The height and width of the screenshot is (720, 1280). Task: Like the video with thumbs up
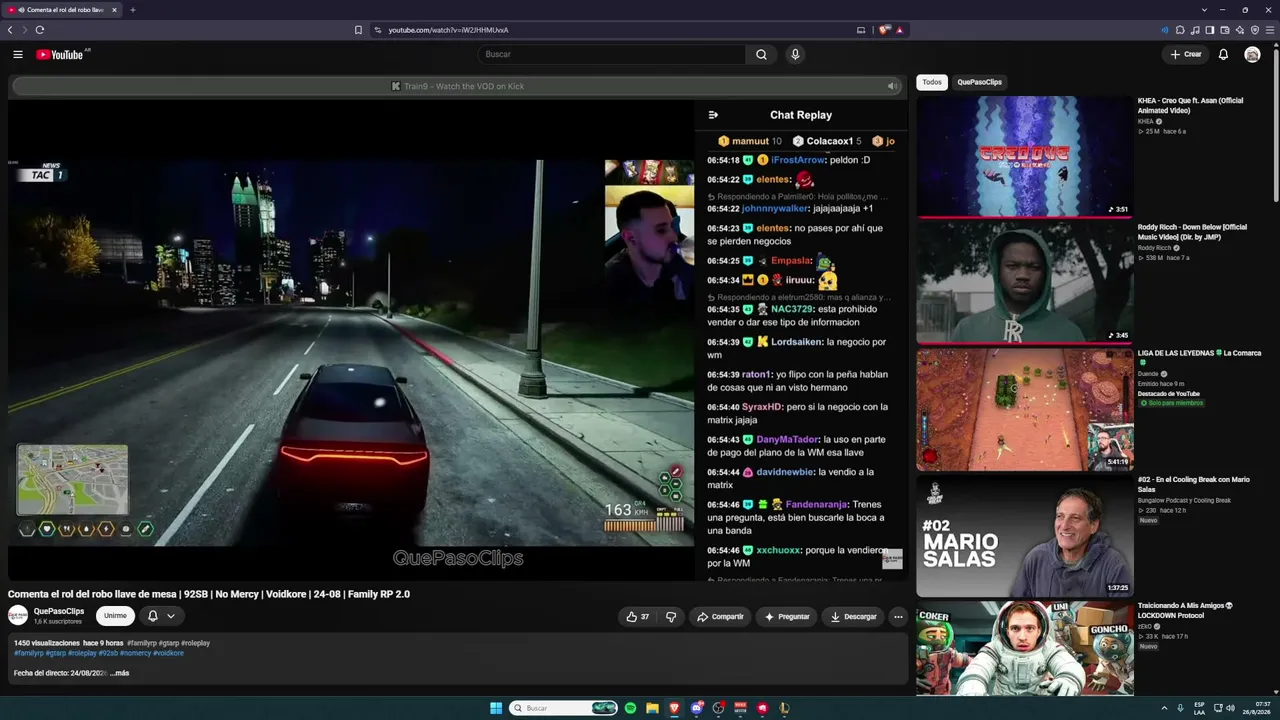click(637, 617)
